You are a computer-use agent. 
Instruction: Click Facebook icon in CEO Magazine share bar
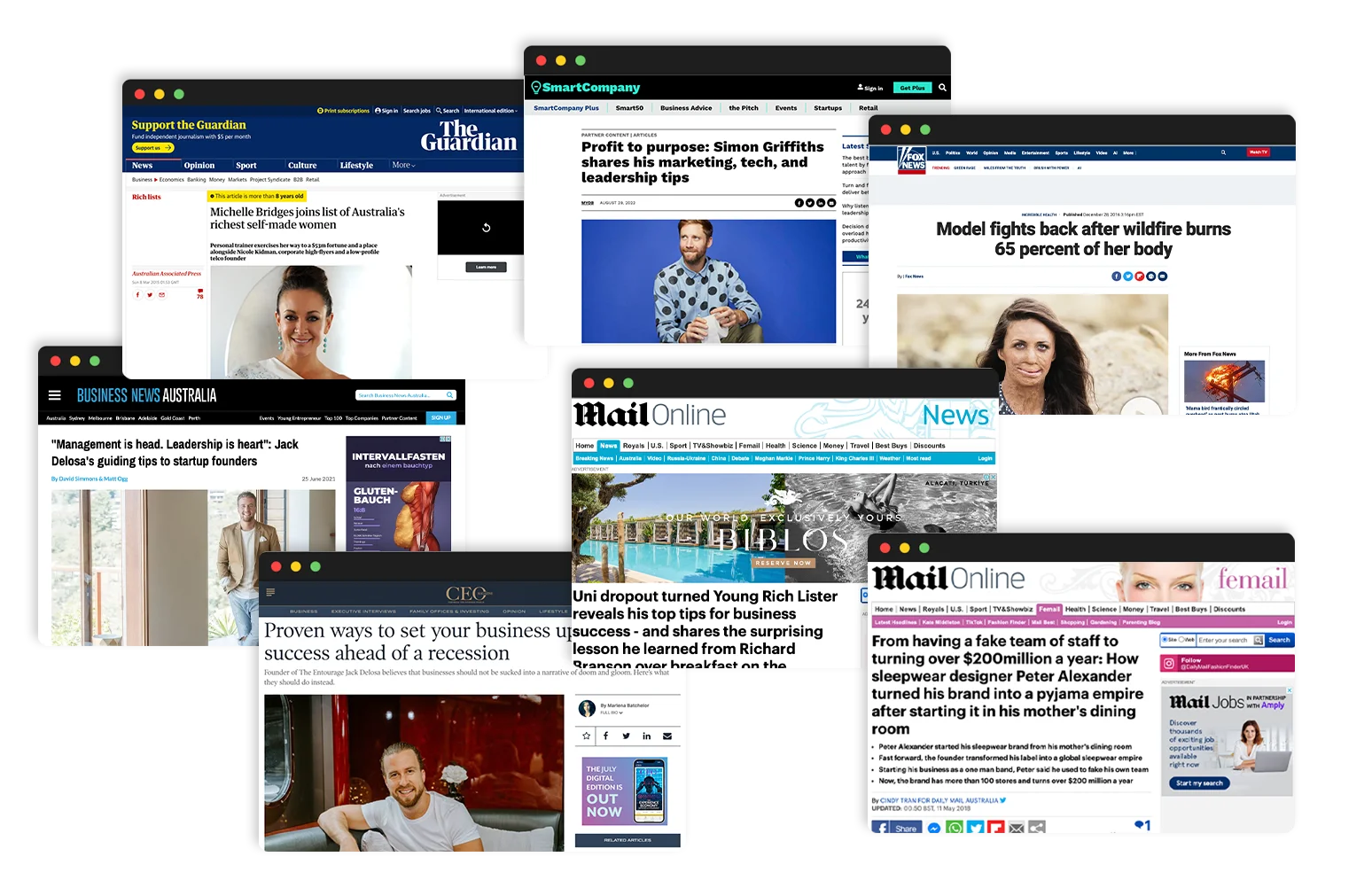click(x=606, y=736)
